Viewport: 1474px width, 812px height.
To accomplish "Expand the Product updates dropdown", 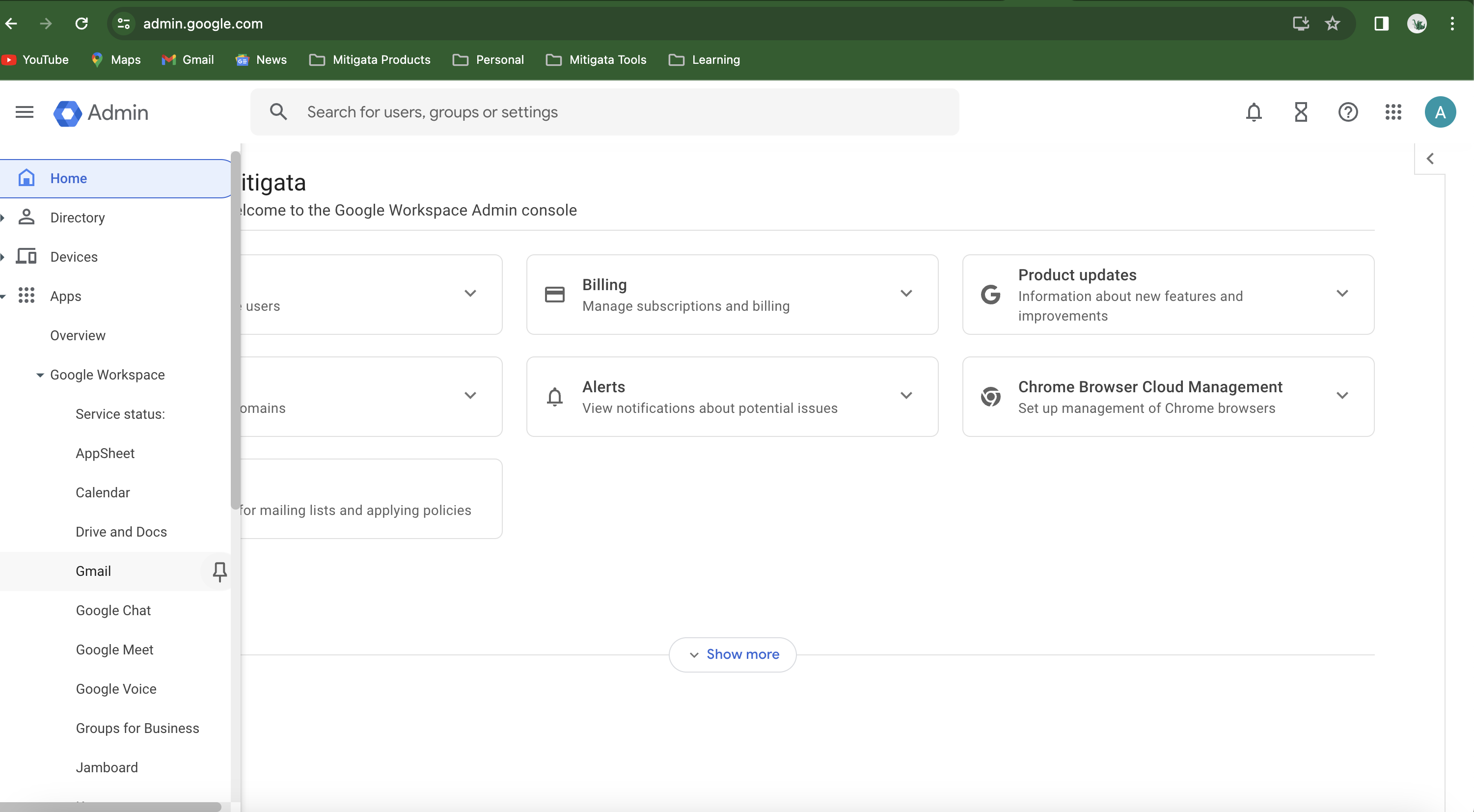I will (1343, 294).
